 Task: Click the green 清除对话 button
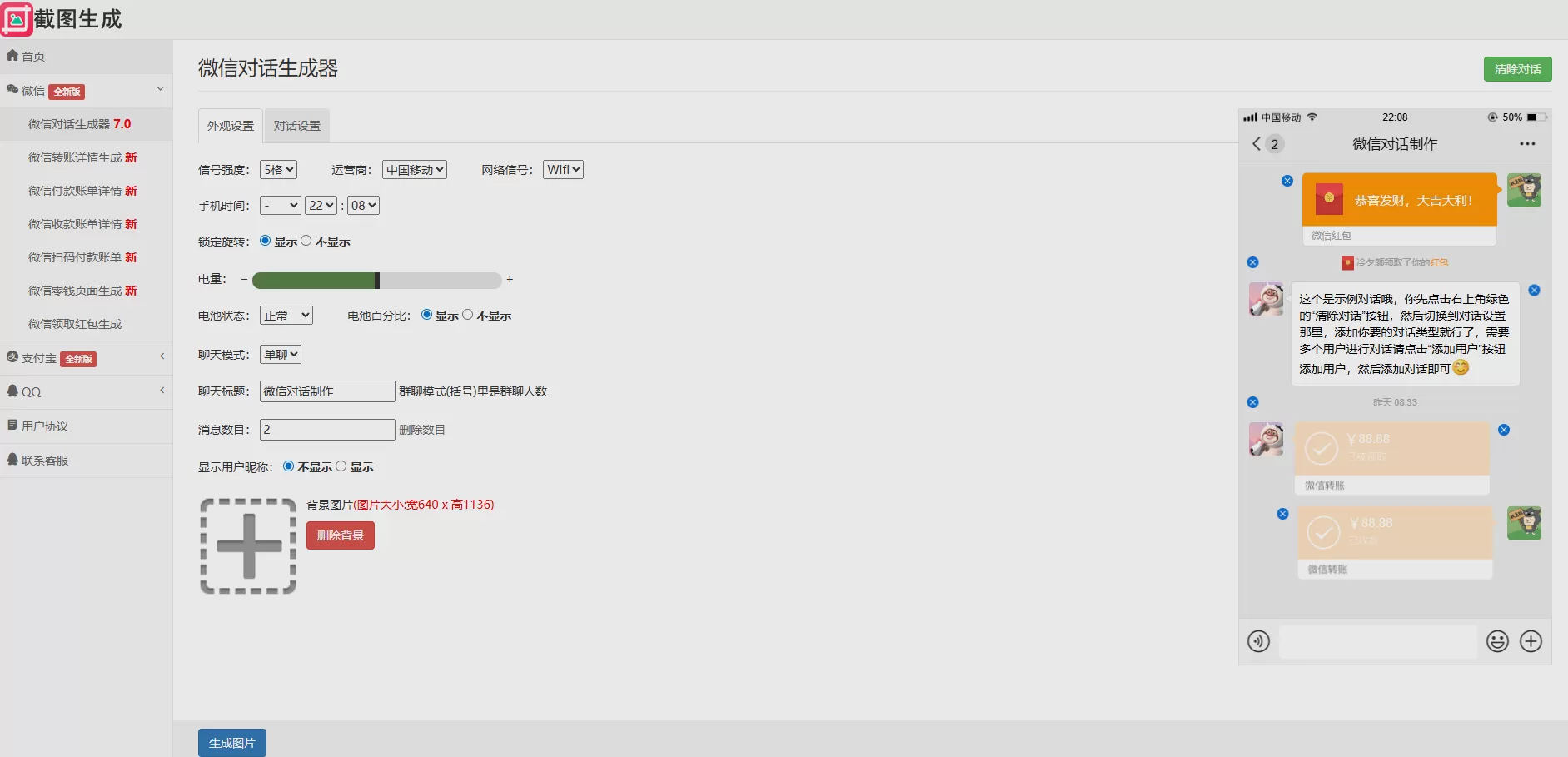click(1517, 69)
